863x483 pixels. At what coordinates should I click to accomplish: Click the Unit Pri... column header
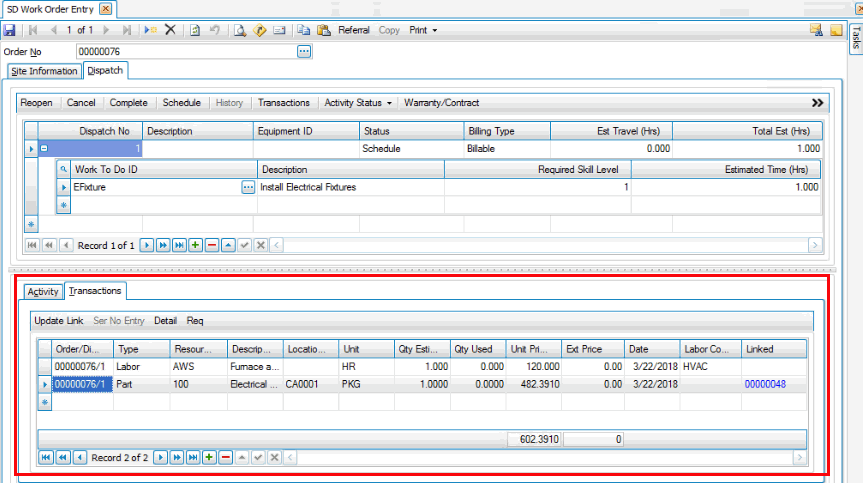533,349
